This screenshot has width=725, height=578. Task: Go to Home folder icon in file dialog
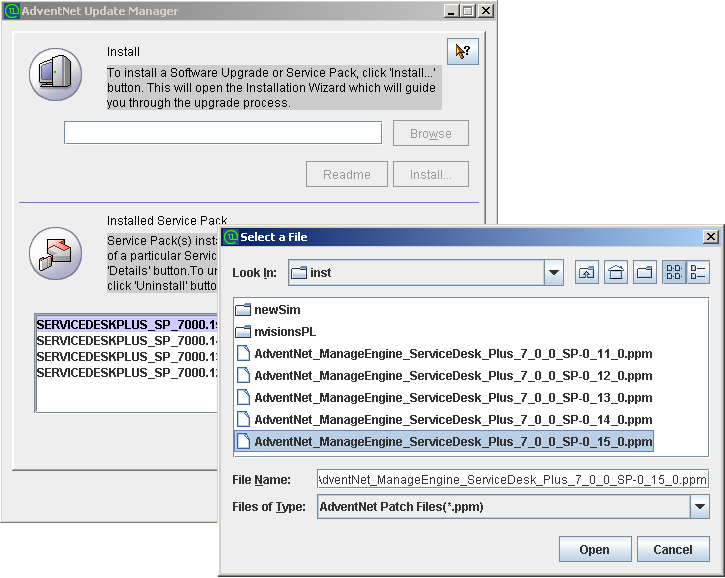click(616, 272)
